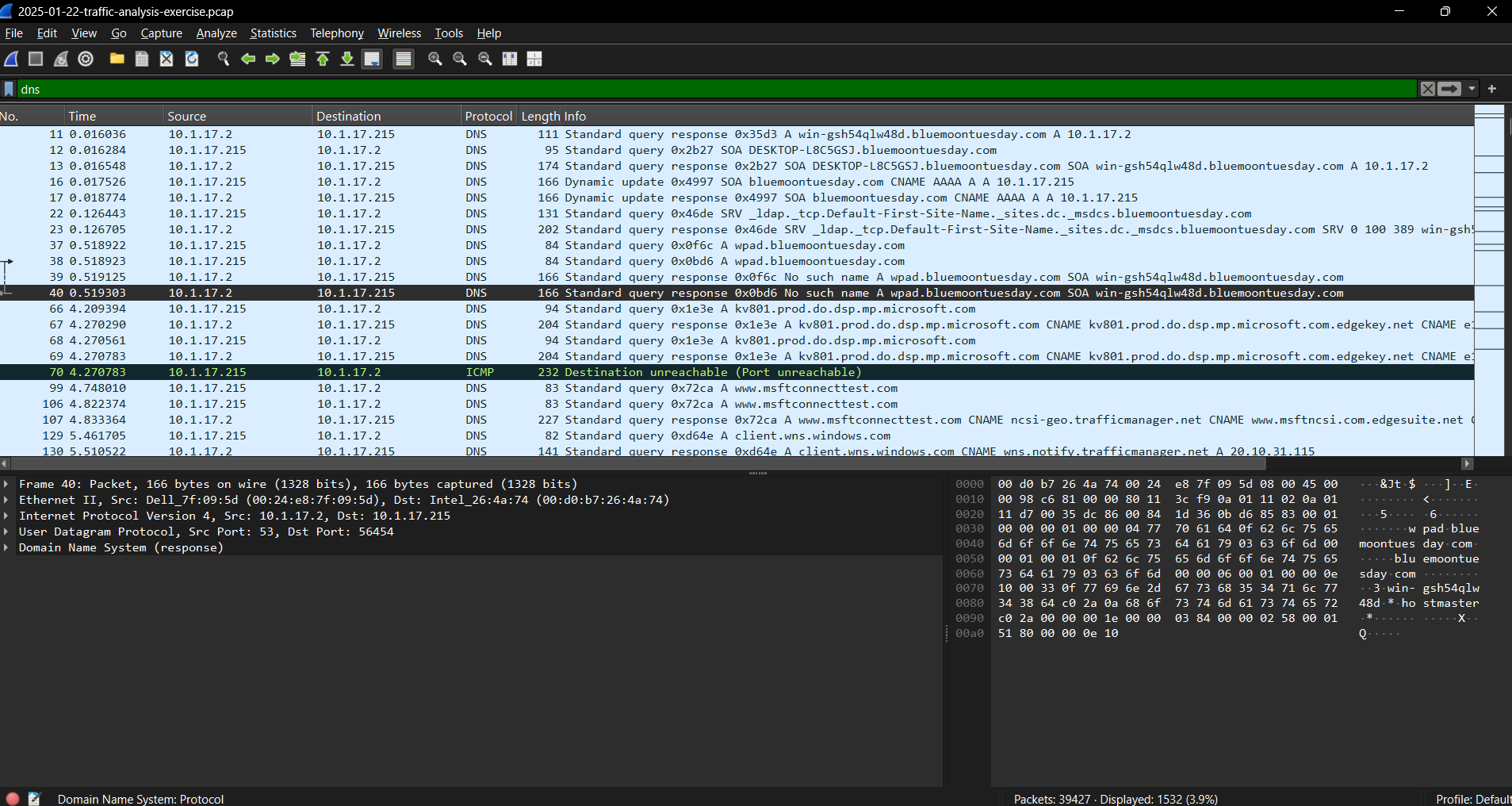Open the Statistics menu
Viewport: 1512px width, 806px height.
pyautogui.click(x=274, y=33)
